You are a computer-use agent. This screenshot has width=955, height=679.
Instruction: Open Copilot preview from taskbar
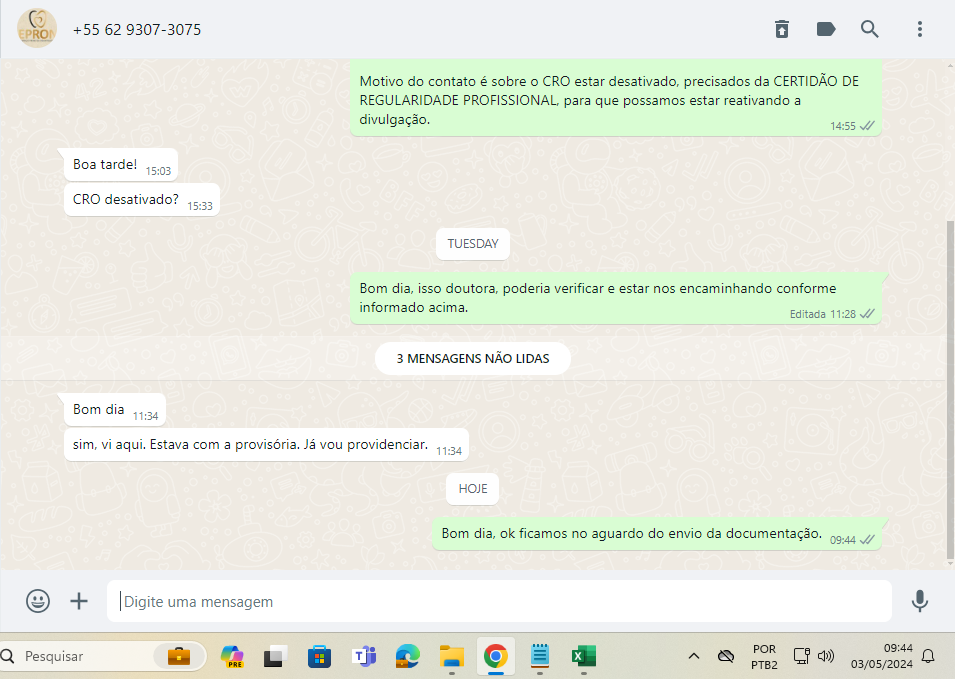232,656
